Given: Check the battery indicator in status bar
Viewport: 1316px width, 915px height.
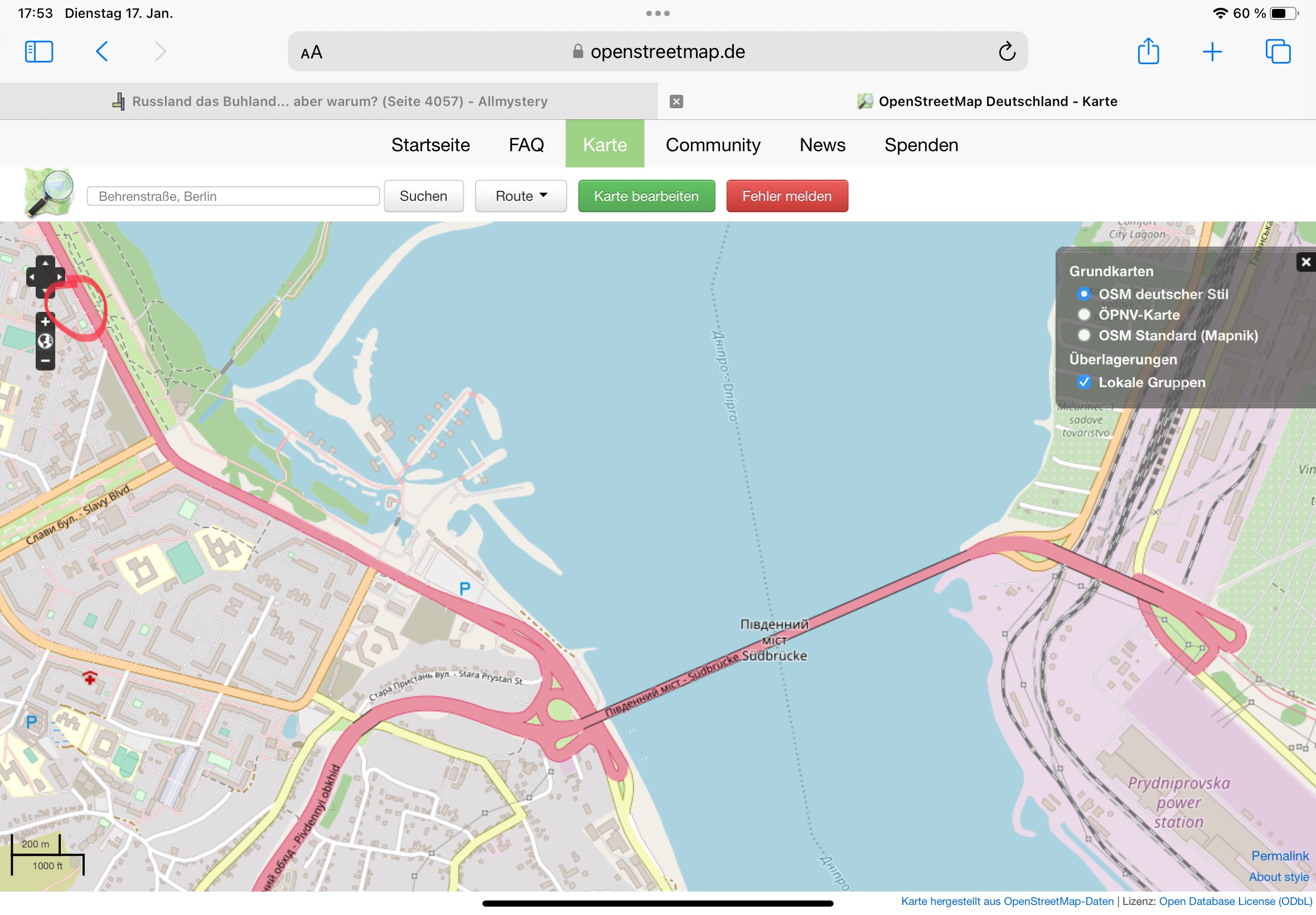Looking at the screenshot, I should (x=1283, y=13).
